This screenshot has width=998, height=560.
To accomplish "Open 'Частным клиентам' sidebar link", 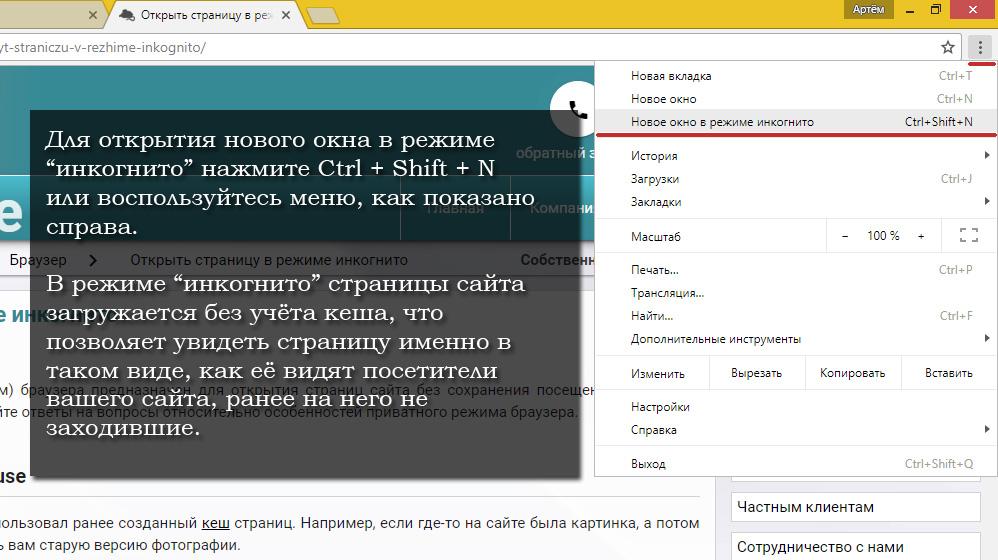I will pyautogui.click(x=855, y=507).
